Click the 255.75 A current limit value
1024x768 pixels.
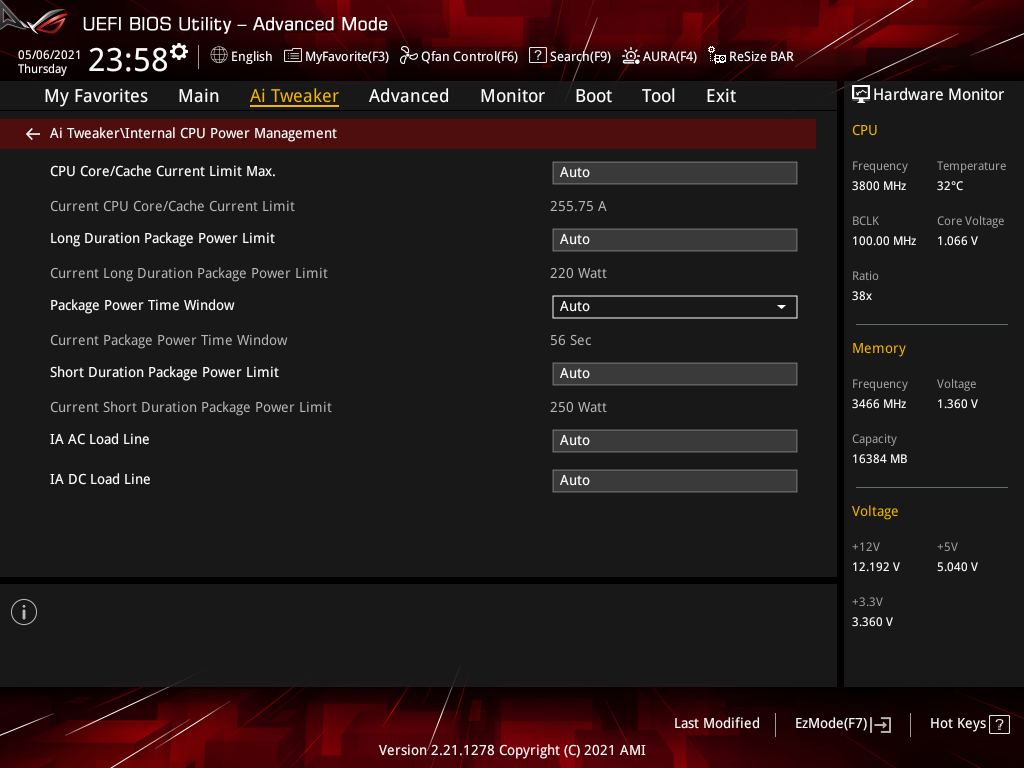(578, 206)
